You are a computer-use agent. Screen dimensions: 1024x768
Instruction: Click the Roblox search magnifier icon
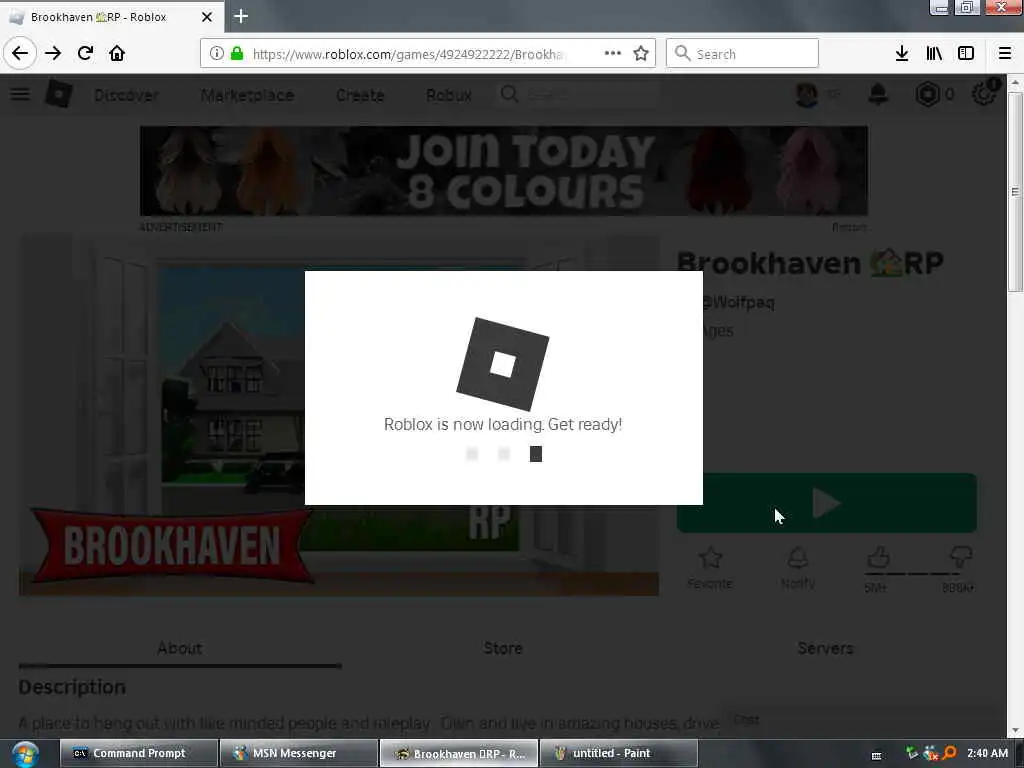(x=509, y=94)
